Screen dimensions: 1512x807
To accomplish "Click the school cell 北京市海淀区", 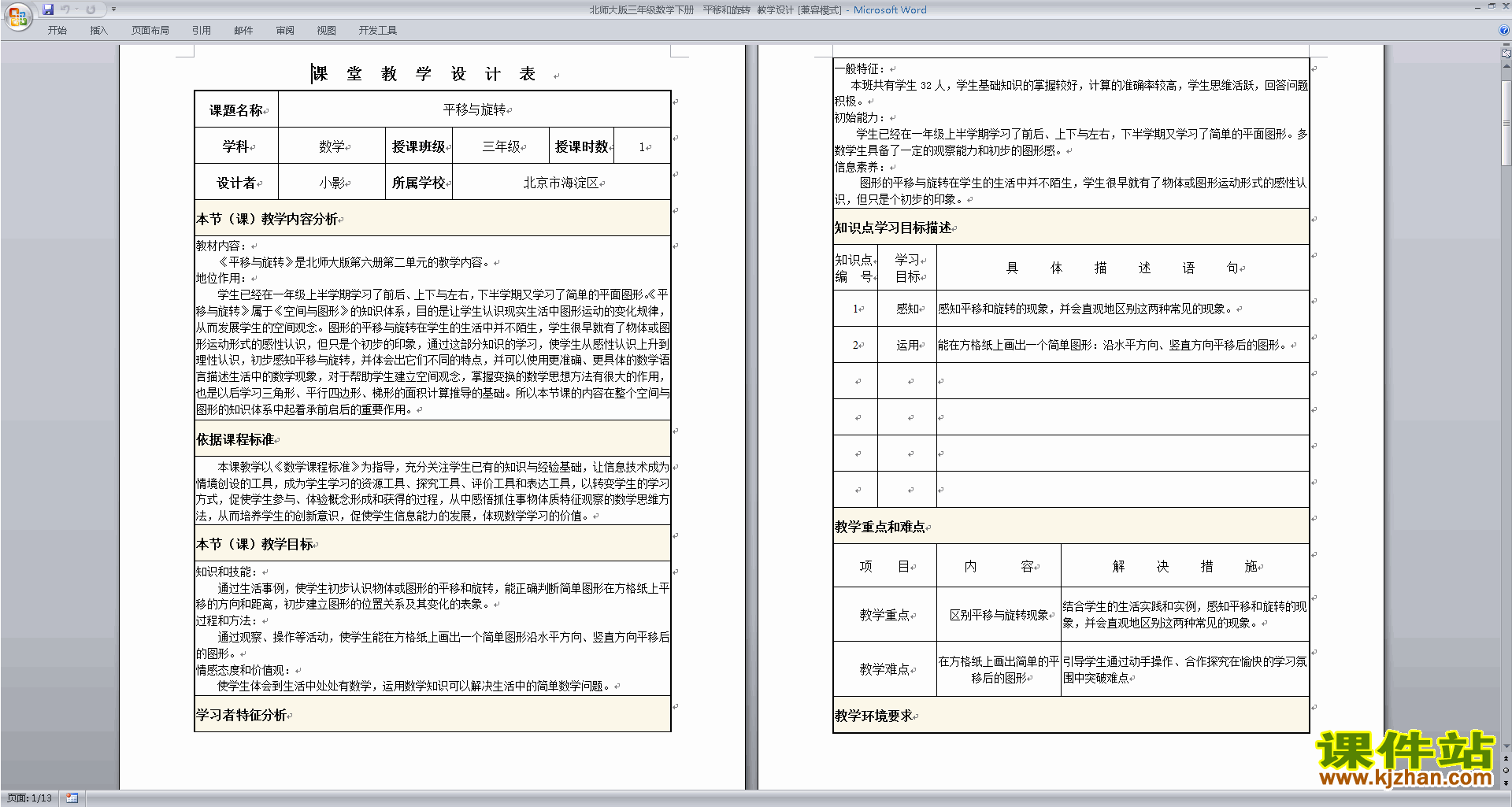I will click(x=561, y=183).
